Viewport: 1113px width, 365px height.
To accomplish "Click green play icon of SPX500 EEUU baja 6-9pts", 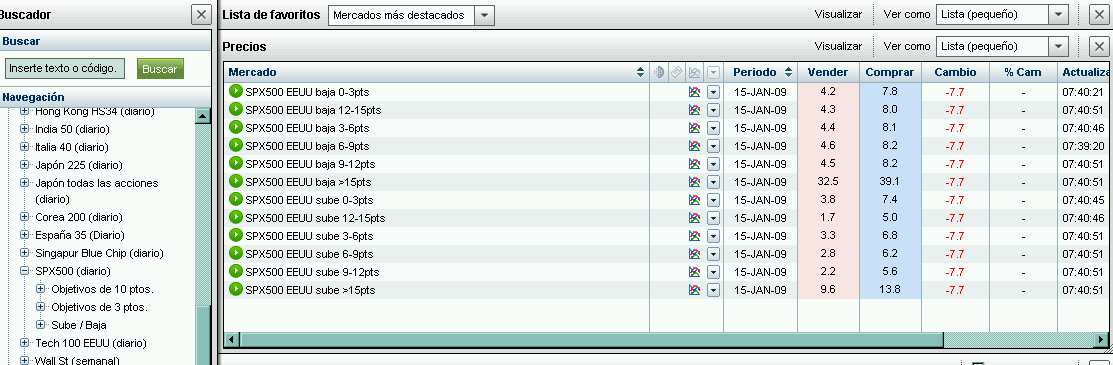I will 236,146.
